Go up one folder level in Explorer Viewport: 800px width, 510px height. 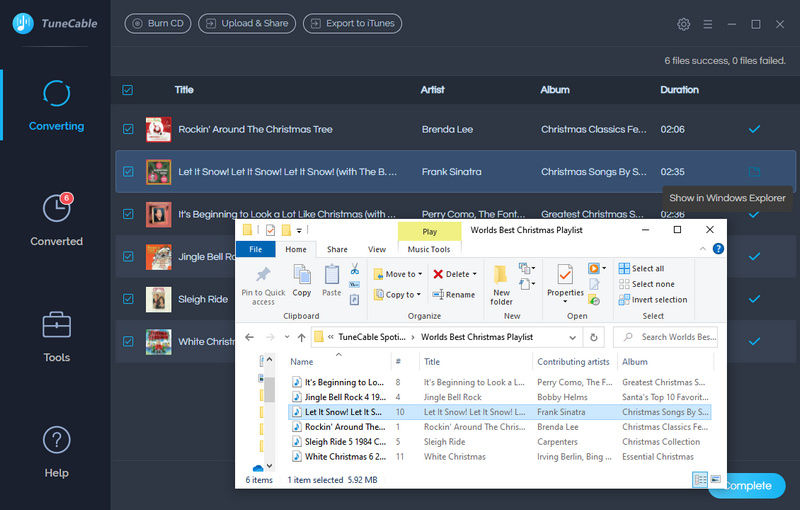coord(302,337)
